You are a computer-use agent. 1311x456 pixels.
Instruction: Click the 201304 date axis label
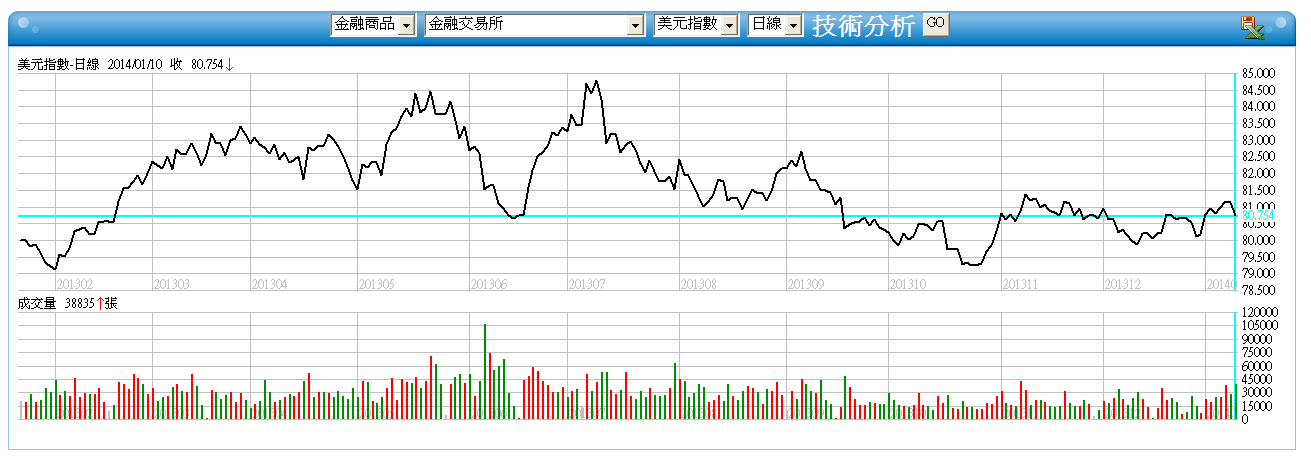(x=269, y=285)
